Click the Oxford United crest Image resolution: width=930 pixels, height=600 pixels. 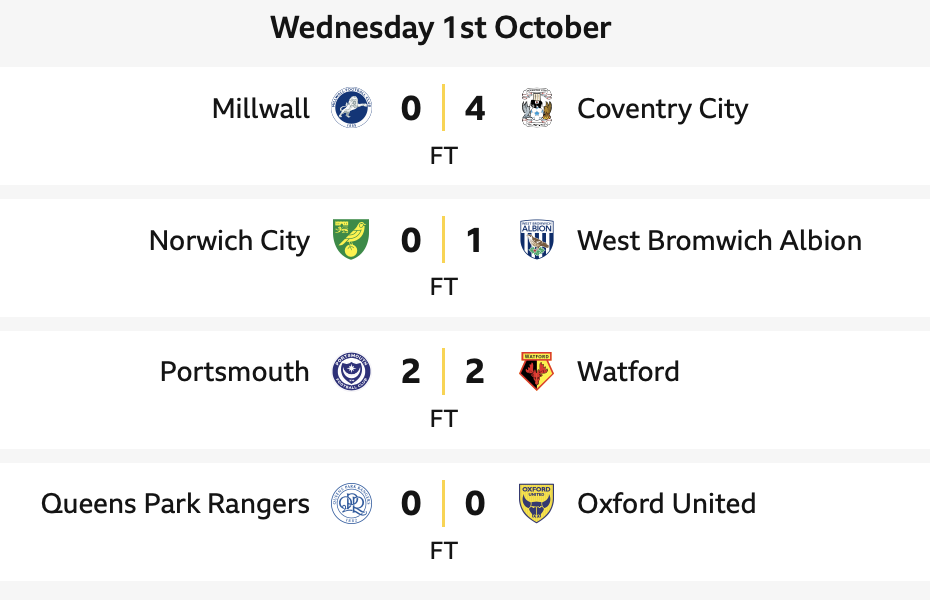click(x=537, y=504)
